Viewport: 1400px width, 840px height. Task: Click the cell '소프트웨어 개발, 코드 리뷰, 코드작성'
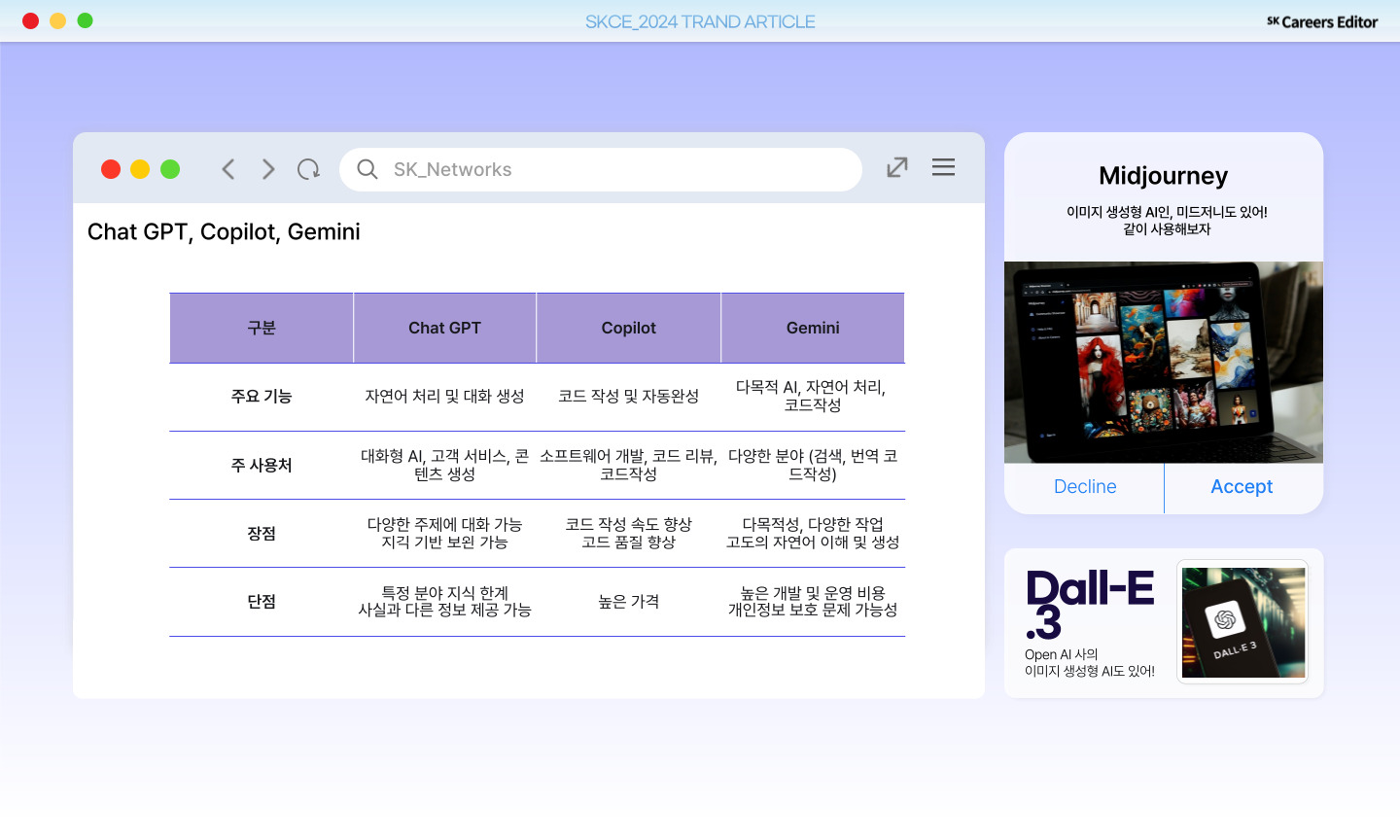point(629,466)
